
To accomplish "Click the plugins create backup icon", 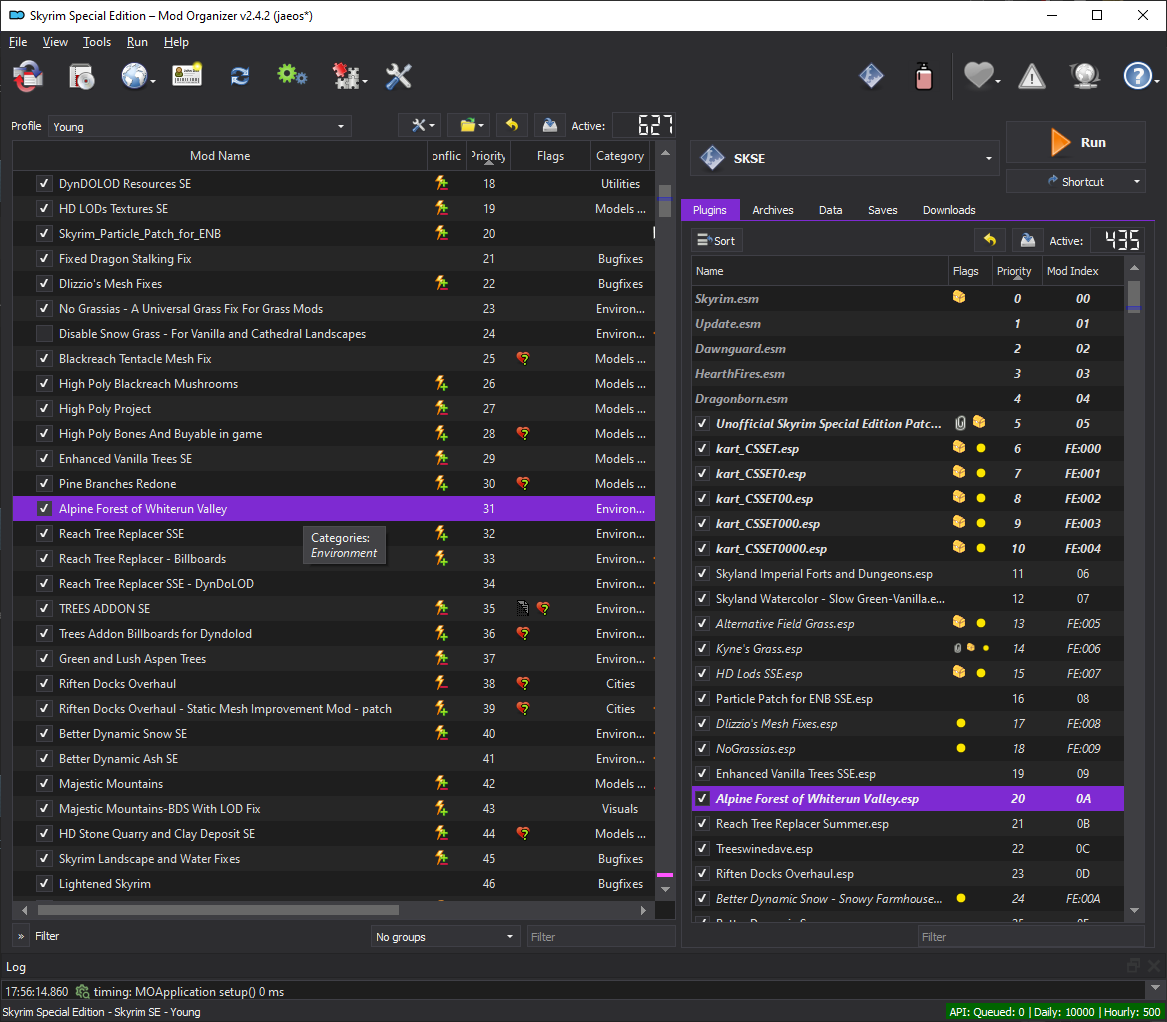I will tap(1028, 240).
